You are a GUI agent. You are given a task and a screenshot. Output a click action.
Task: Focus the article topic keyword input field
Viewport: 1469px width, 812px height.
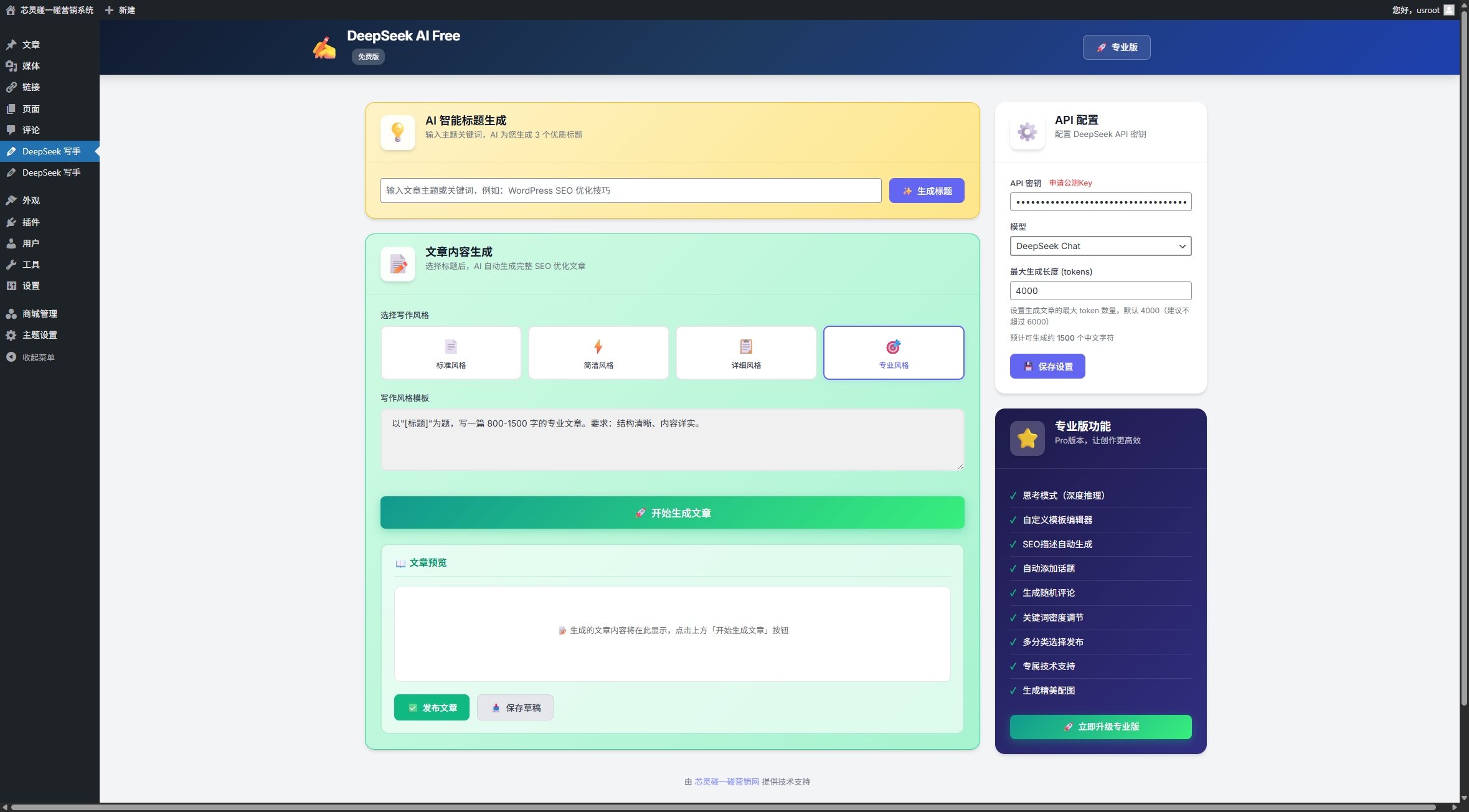tap(630, 191)
